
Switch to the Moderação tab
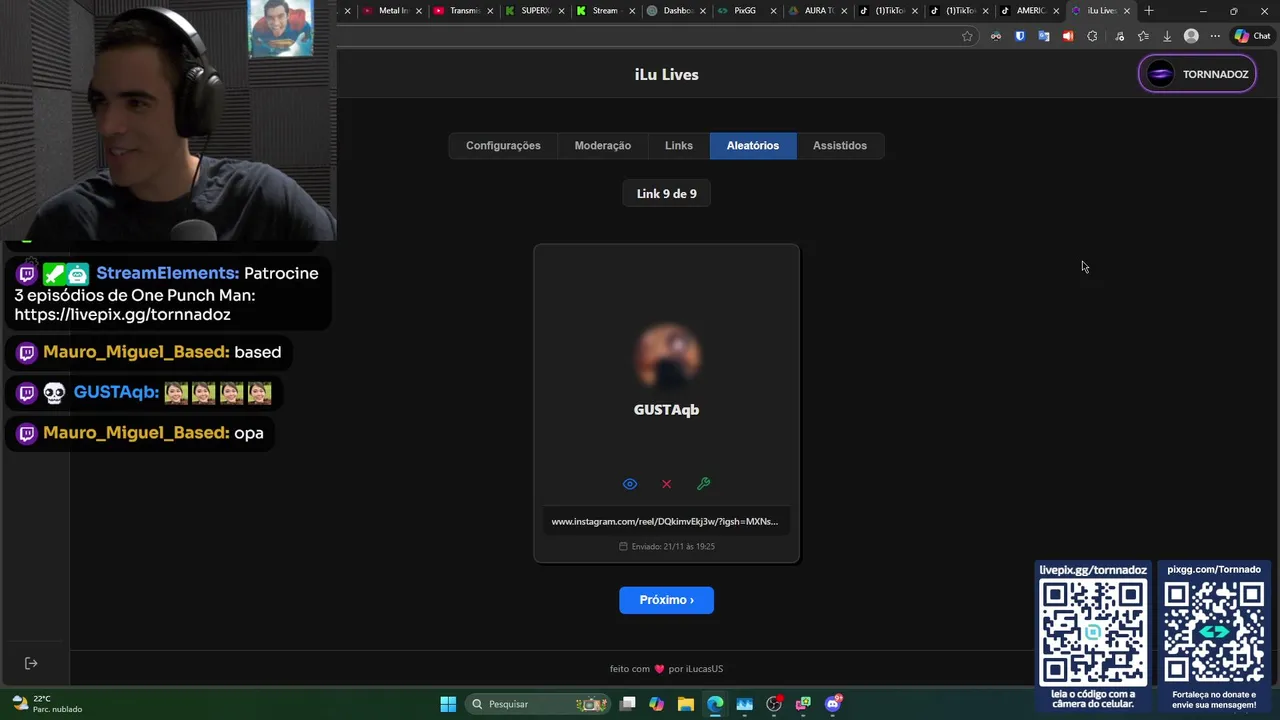[x=603, y=146]
